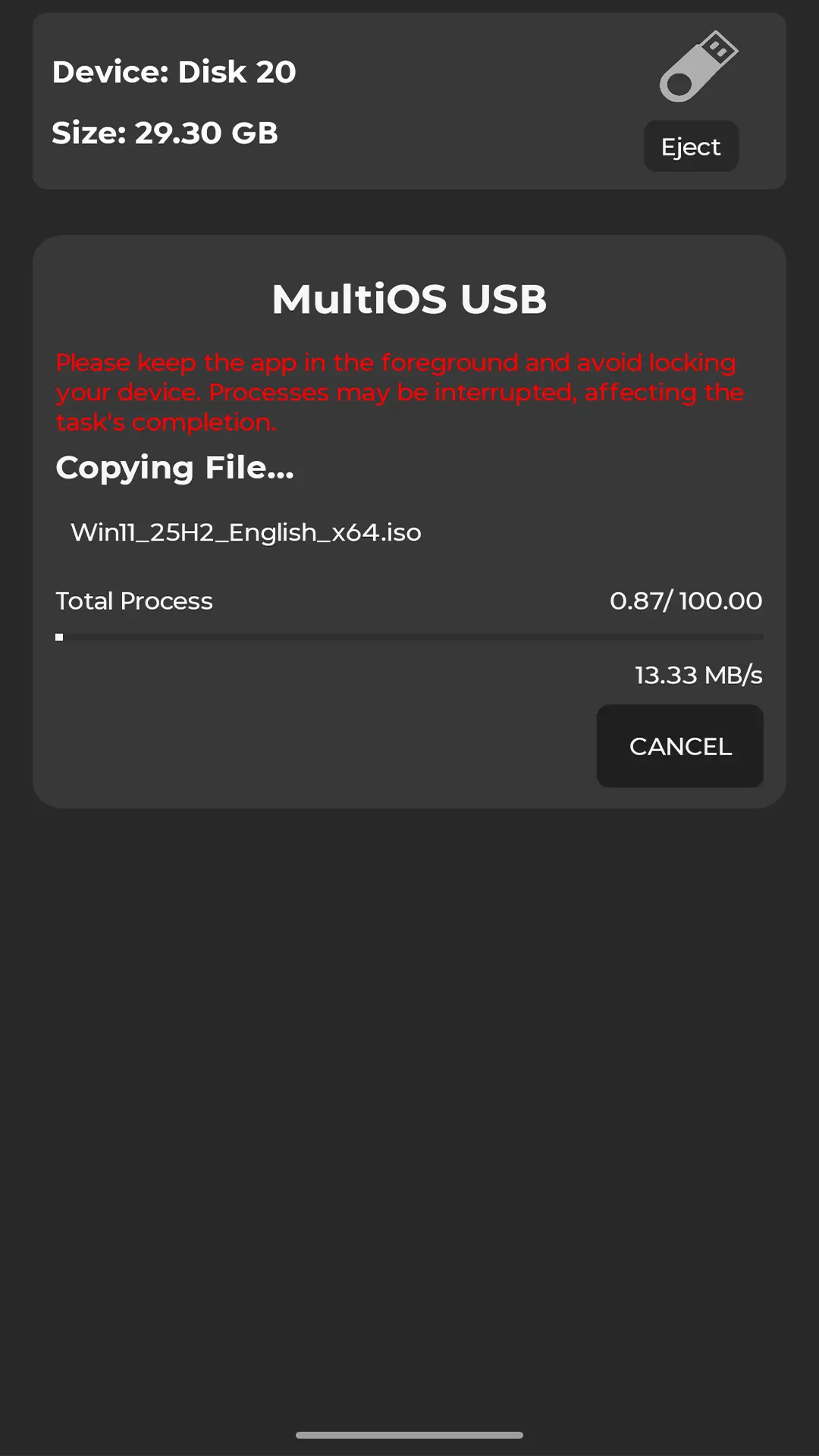Click the white progress indicator dot
This screenshot has width=819, height=1456.
(59, 638)
